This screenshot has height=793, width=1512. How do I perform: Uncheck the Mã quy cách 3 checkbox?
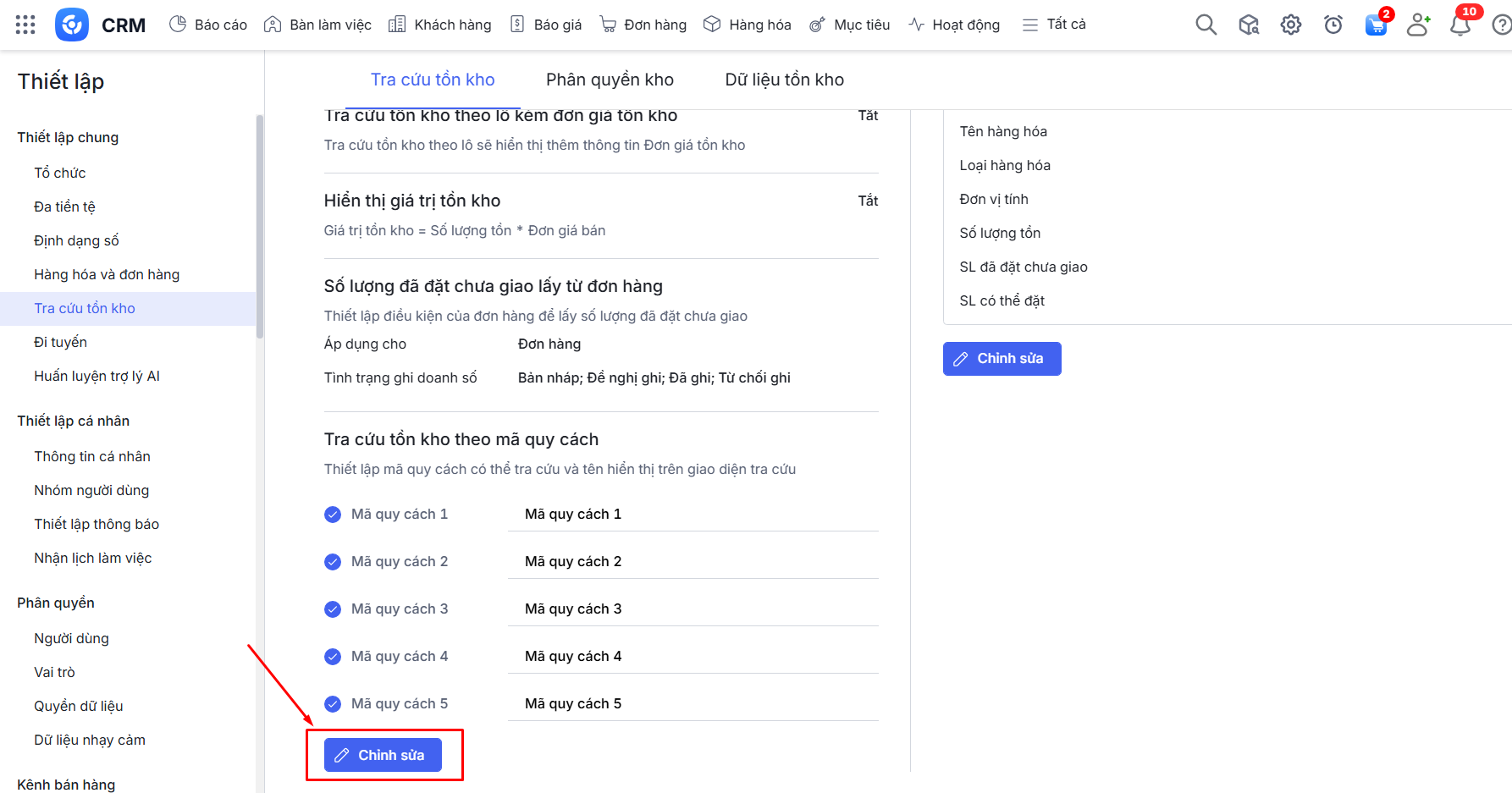(333, 609)
